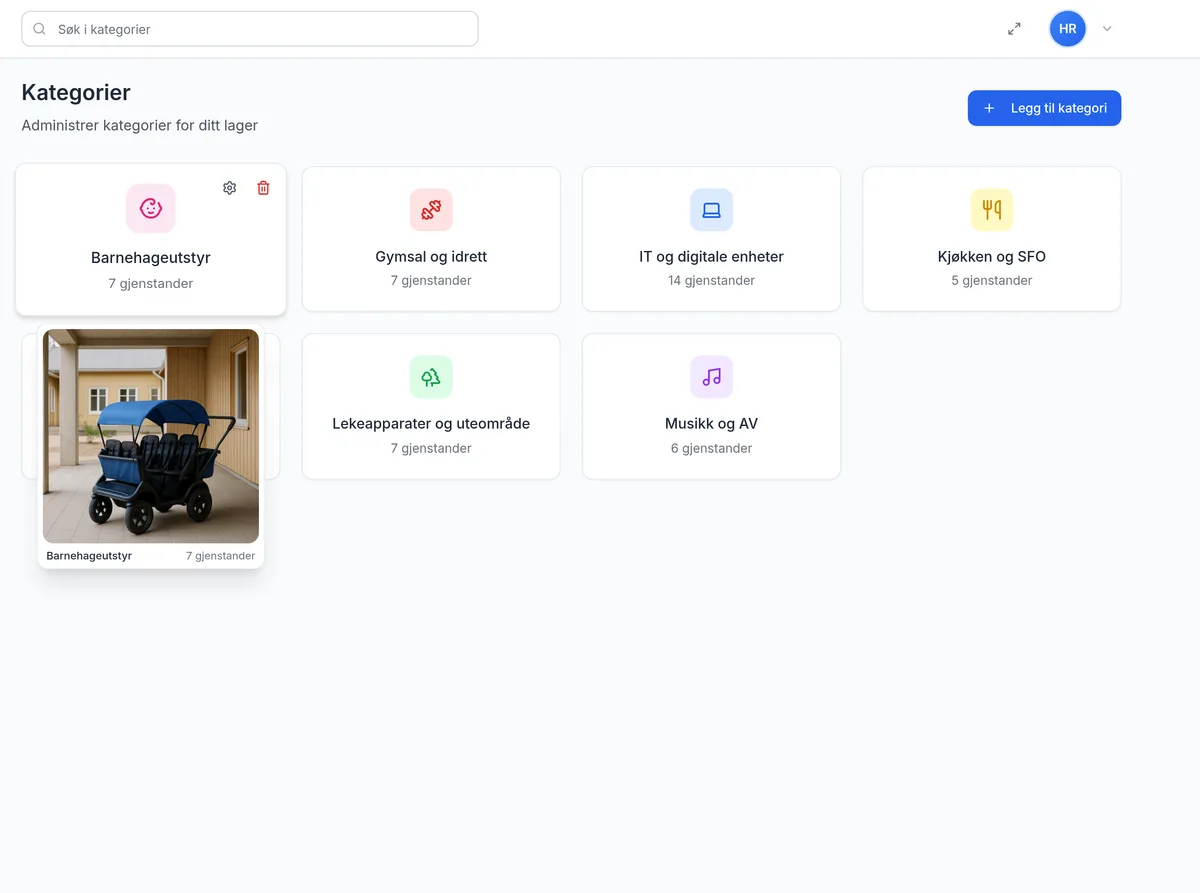Open the Lekeapparater og uteområde title
The width and height of the screenshot is (1200, 893).
coord(431,424)
